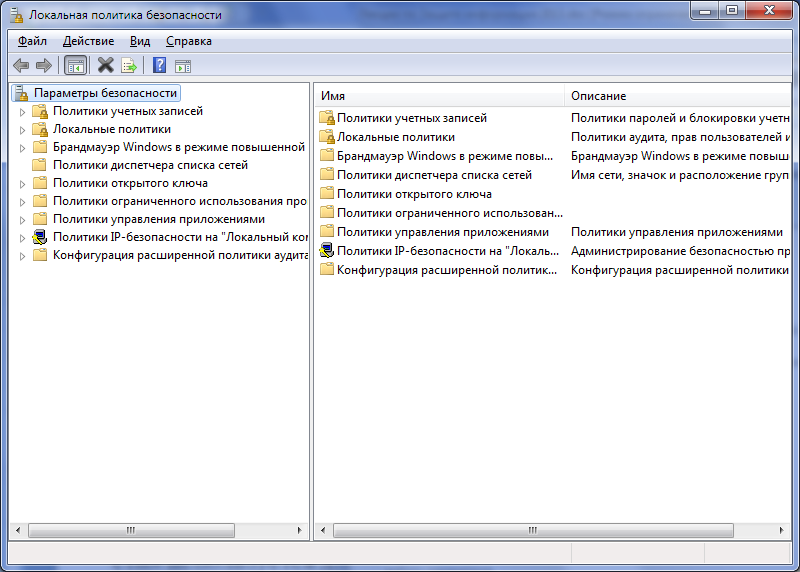Expand Политики учетных записей tree node

point(22,112)
